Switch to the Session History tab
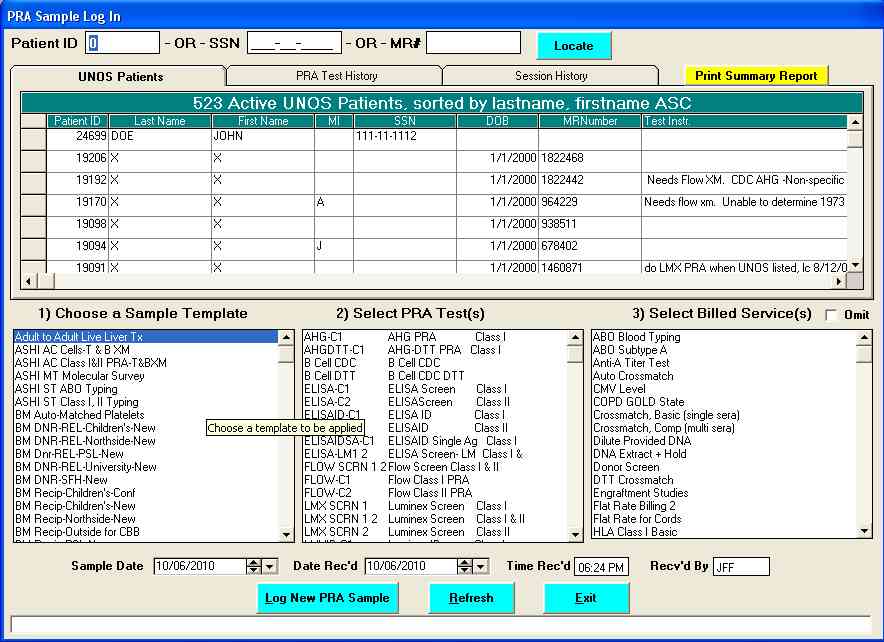 coord(551,76)
